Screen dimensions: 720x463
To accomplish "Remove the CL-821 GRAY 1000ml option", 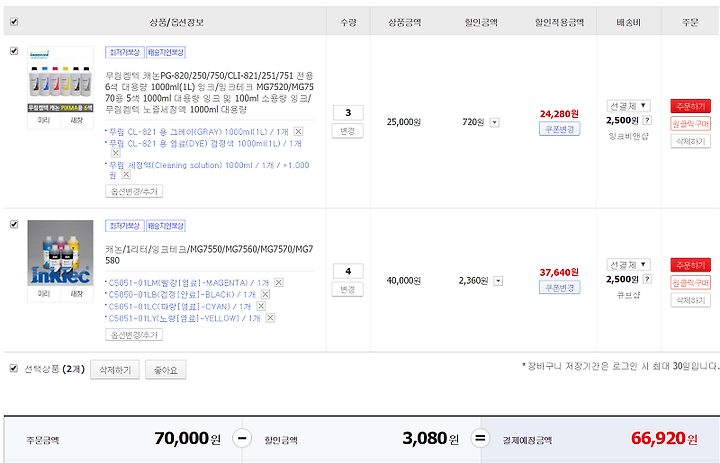I will tap(298, 132).
